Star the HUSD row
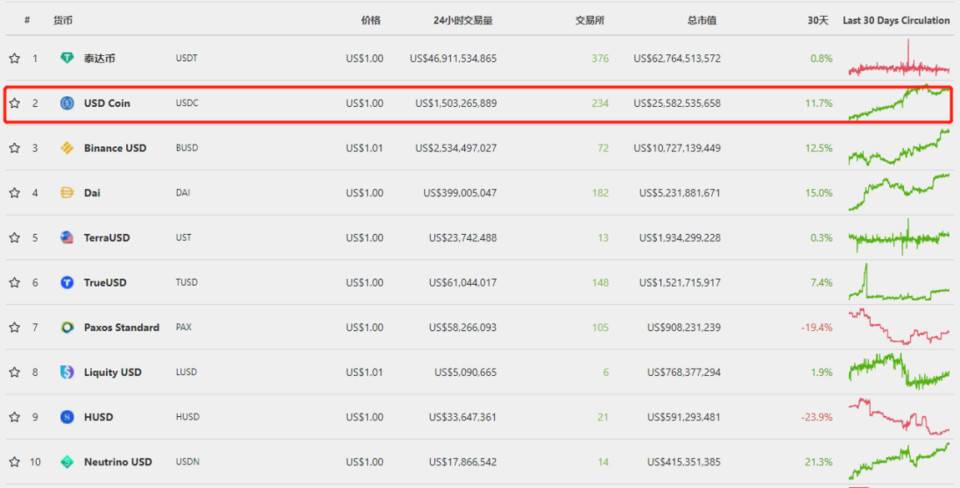The width and height of the screenshot is (960, 488). [15, 417]
